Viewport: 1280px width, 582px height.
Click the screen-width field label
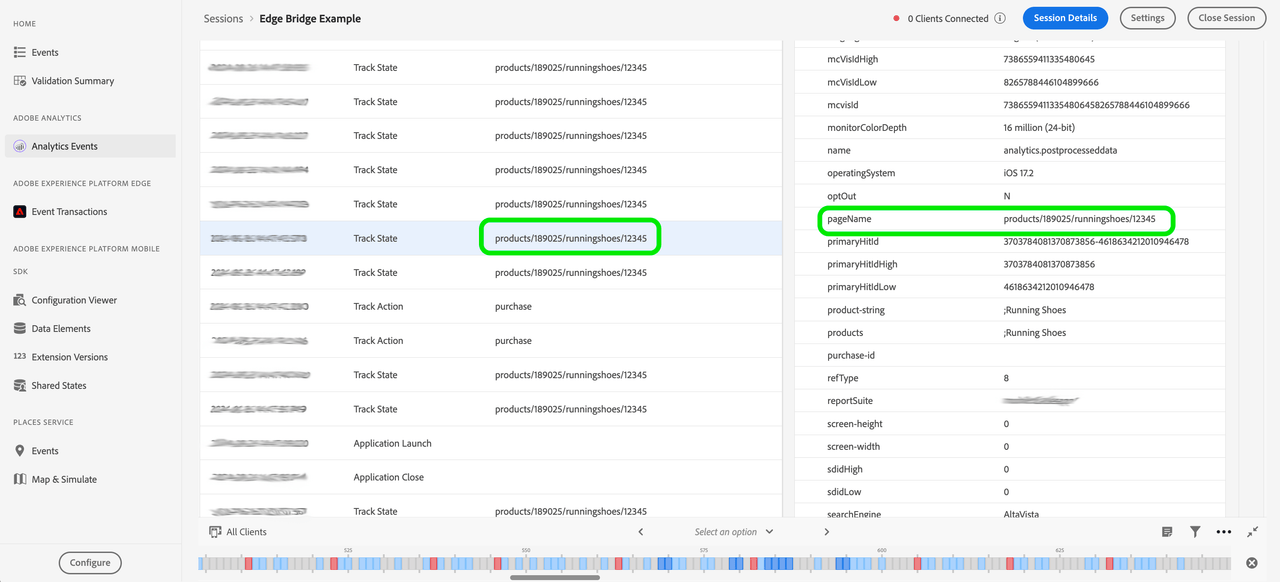click(x=854, y=447)
